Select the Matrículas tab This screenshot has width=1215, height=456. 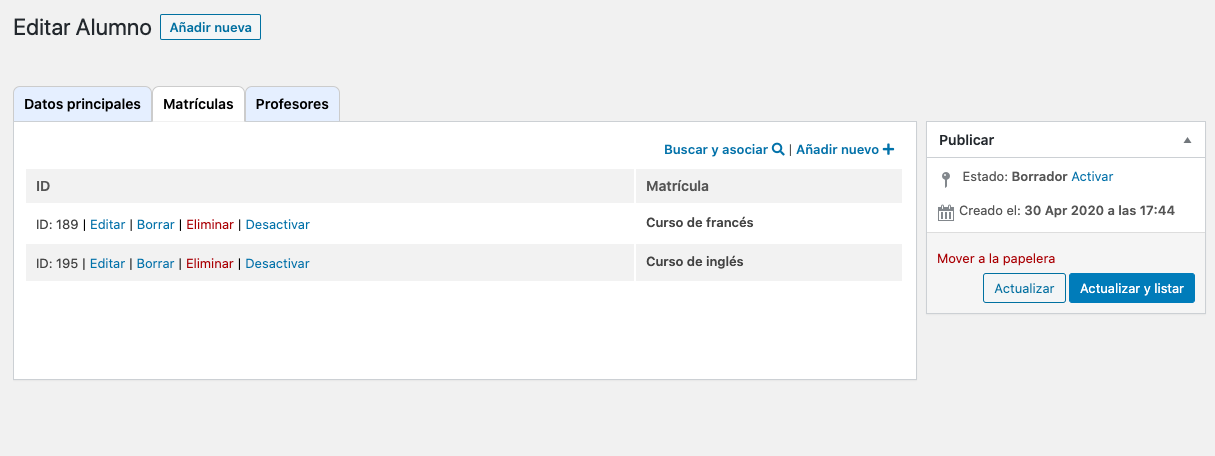[198, 104]
